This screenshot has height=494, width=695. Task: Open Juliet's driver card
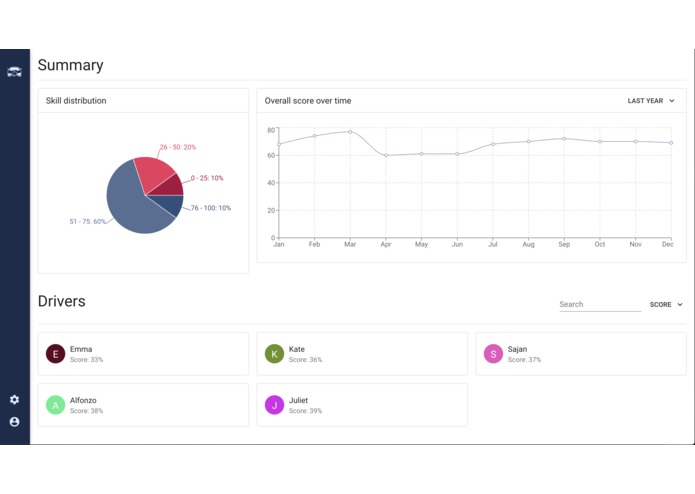(362, 405)
